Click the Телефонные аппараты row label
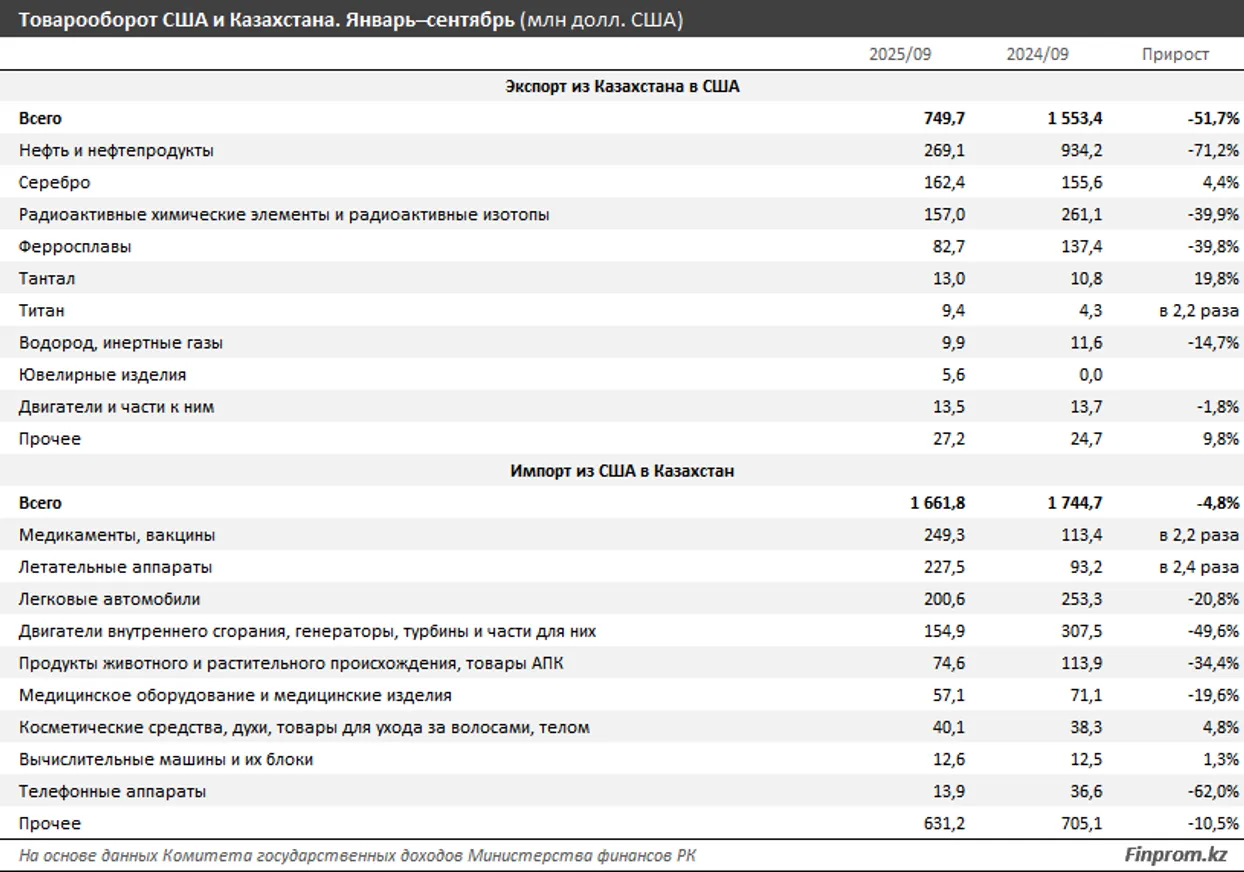This screenshot has height=872, width=1244. (112, 791)
